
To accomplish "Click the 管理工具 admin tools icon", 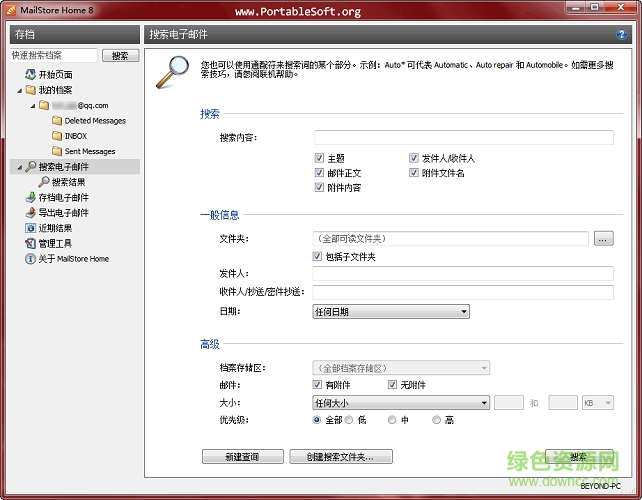I will (30, 243).
